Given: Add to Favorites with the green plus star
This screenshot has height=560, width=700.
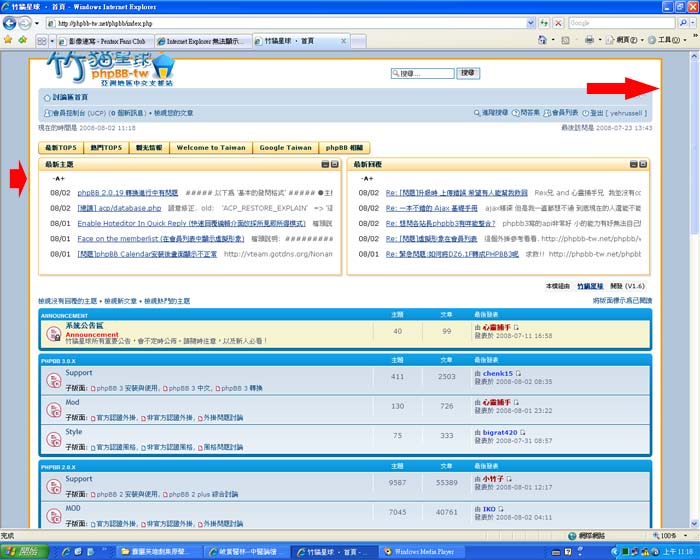Looking at the screenshot, I should (23, 40).
